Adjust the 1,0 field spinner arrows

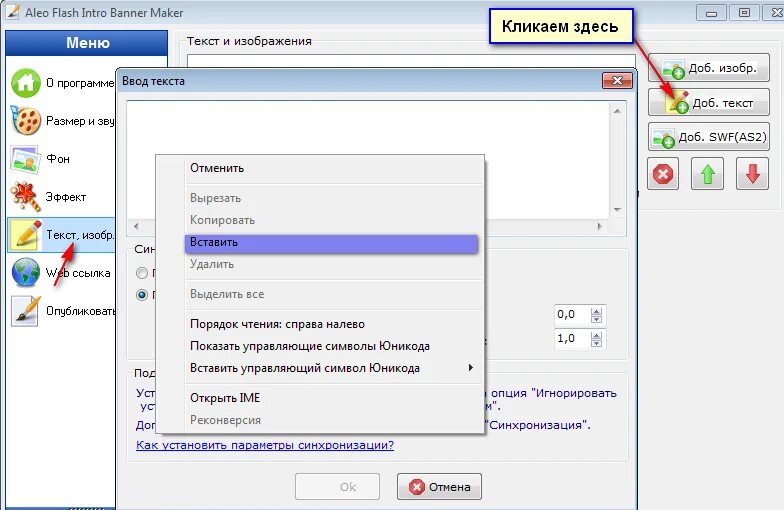[x=596, y=339]
